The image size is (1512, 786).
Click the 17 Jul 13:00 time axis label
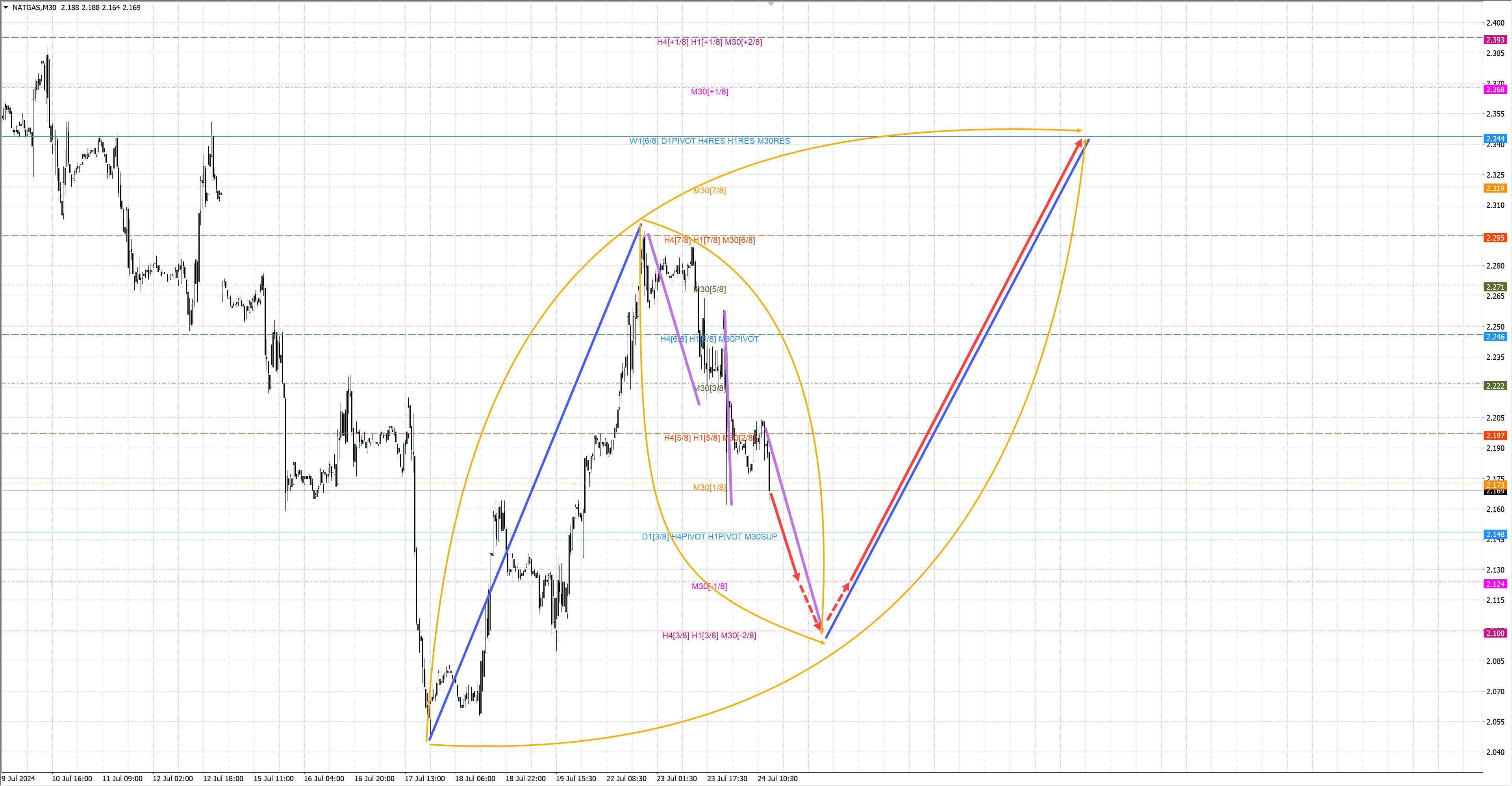(x=424, y=779)
